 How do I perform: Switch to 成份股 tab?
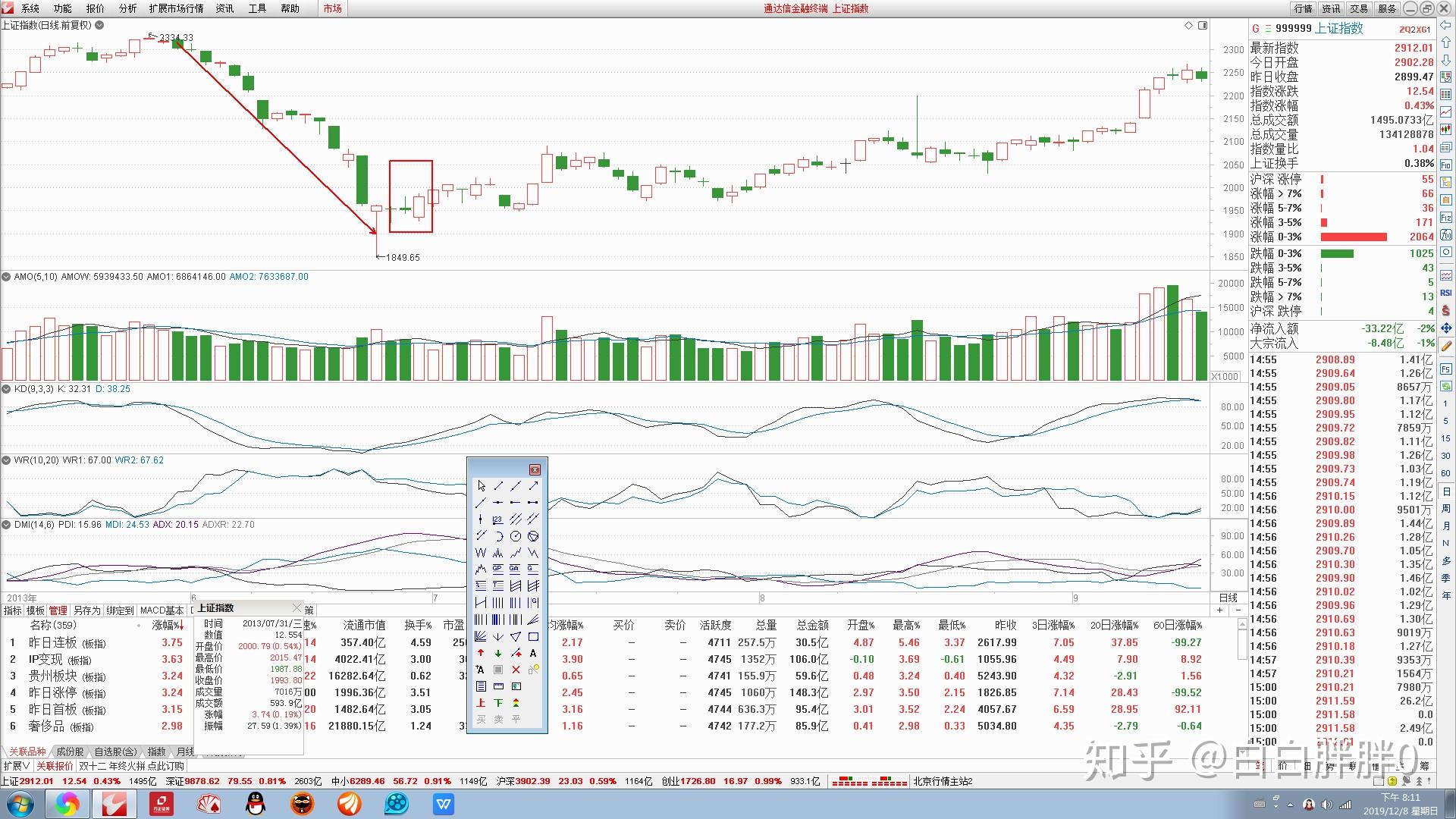[x=70, y=752]
